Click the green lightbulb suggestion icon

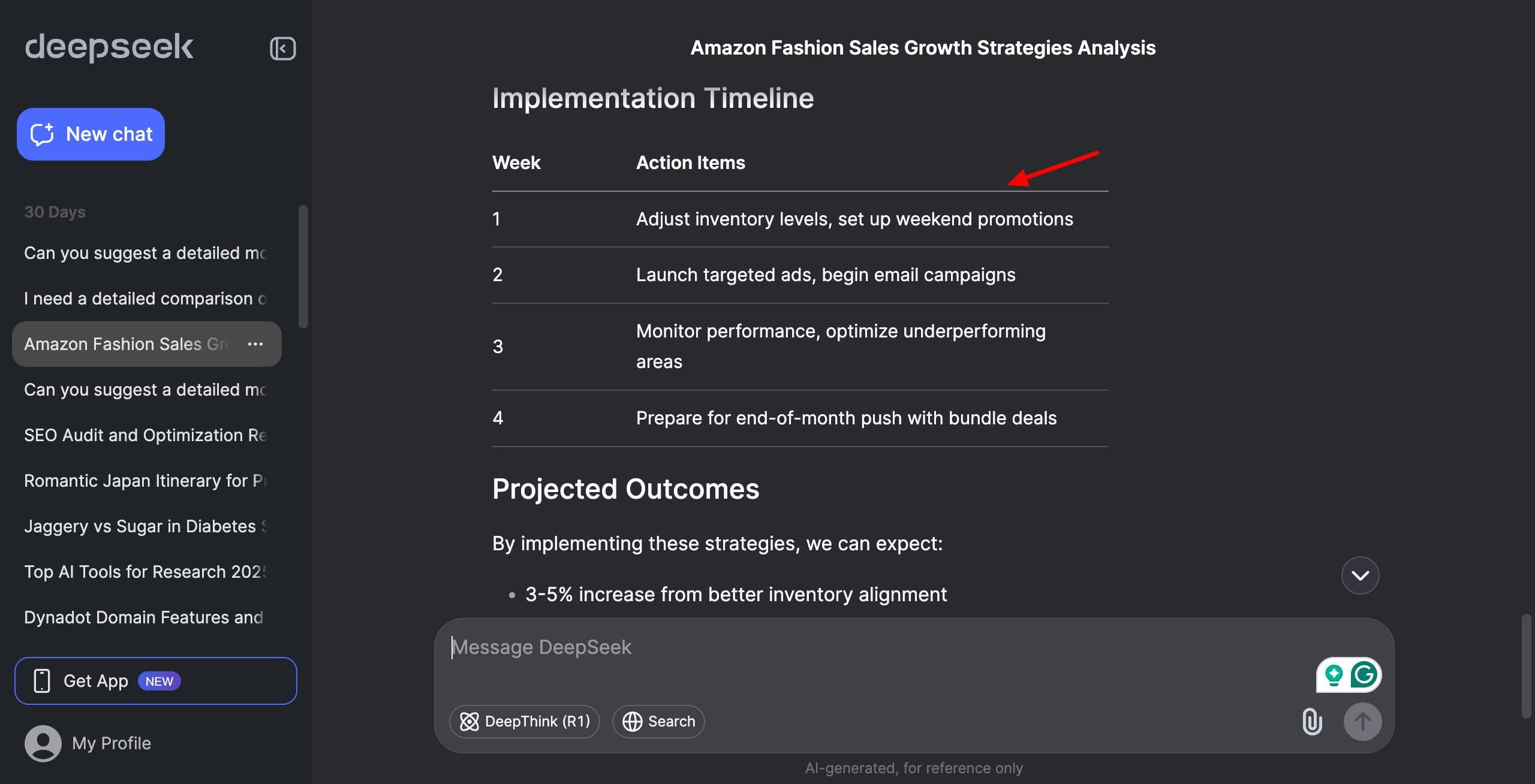(1334, 674)
